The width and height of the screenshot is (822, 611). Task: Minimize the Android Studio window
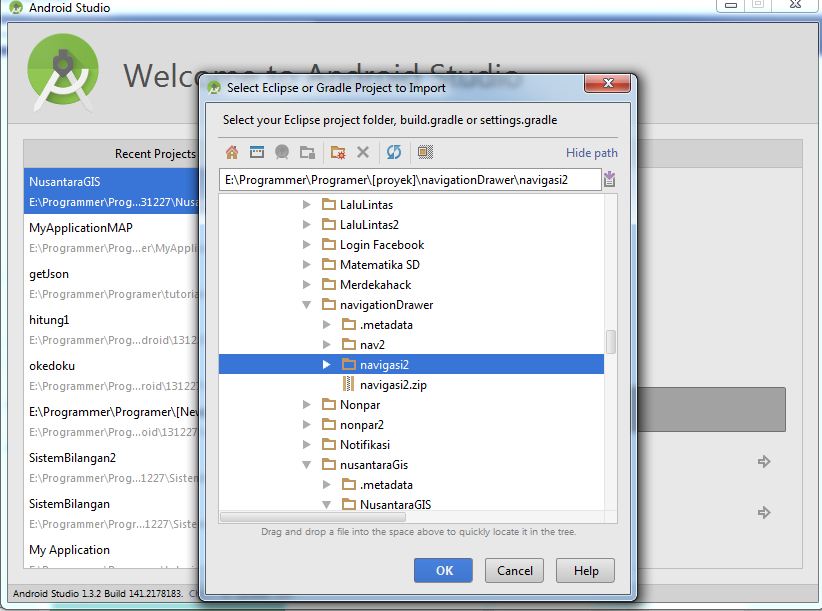pyautogui.click(x=731, y=5)
